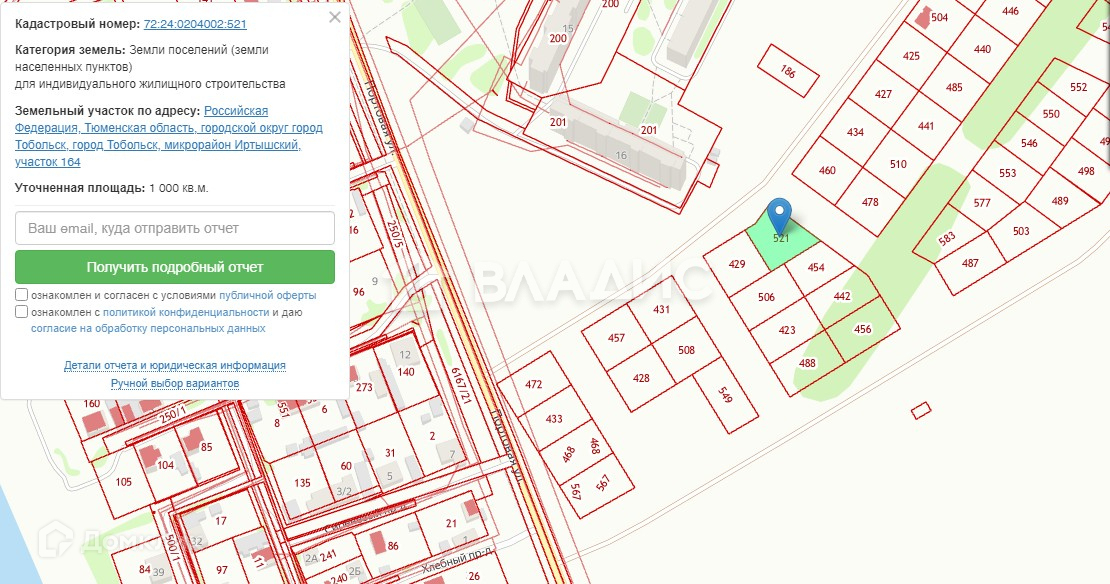The width and height of the screenshot is (1110, 584).
Task: Open 'согласие на обработку персональных данных' link
Action: (148, 328)
